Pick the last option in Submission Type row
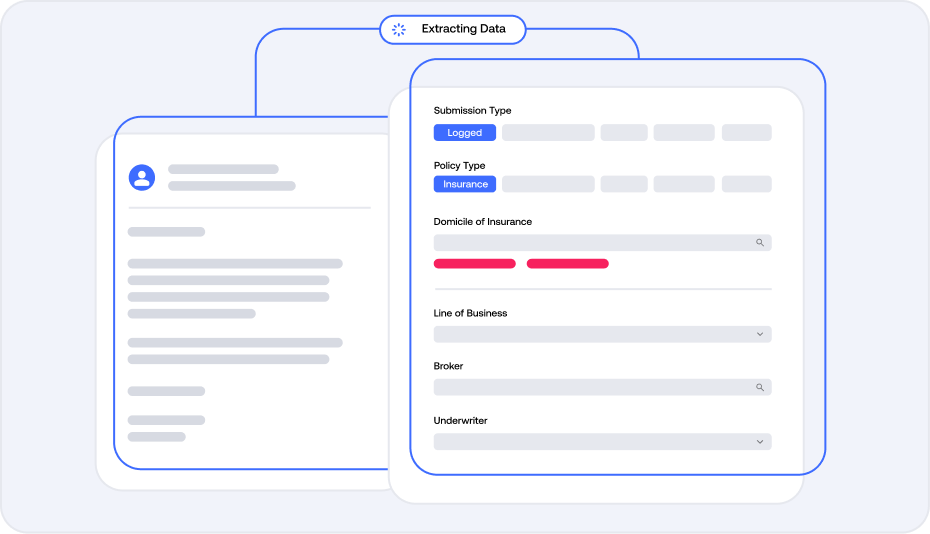The height and width of the screenshot is (534, 930). (746, 133)
